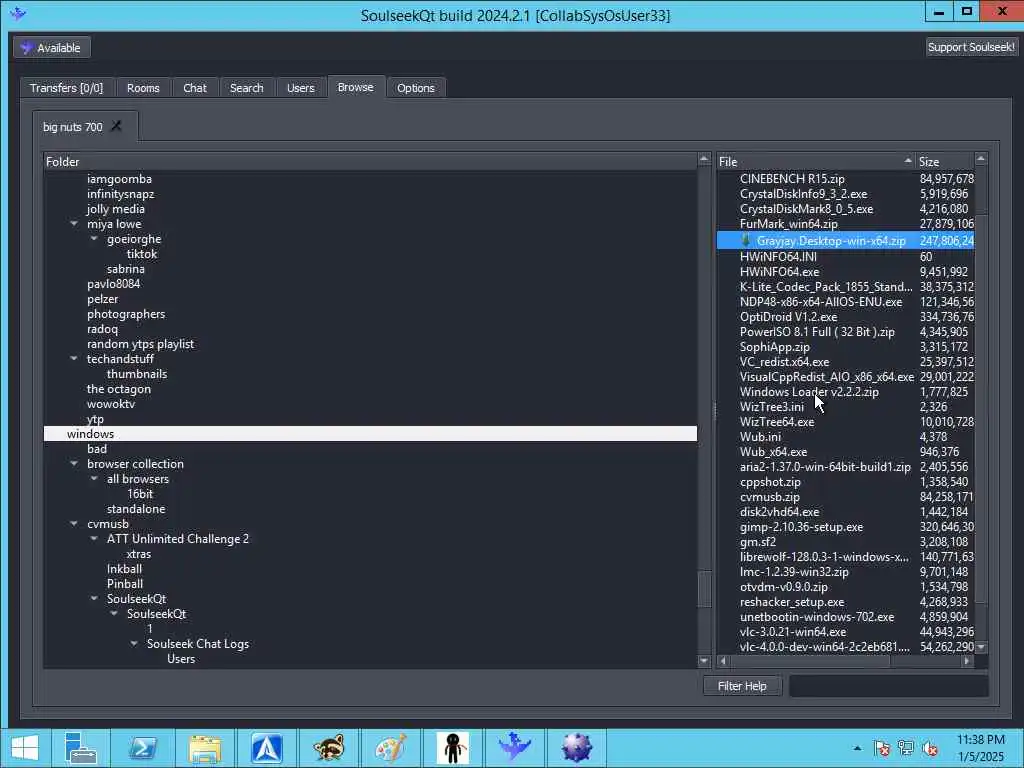Click the network tray icon
The height and width of the screenshot is (768, 1024).
tap(906, 748)
